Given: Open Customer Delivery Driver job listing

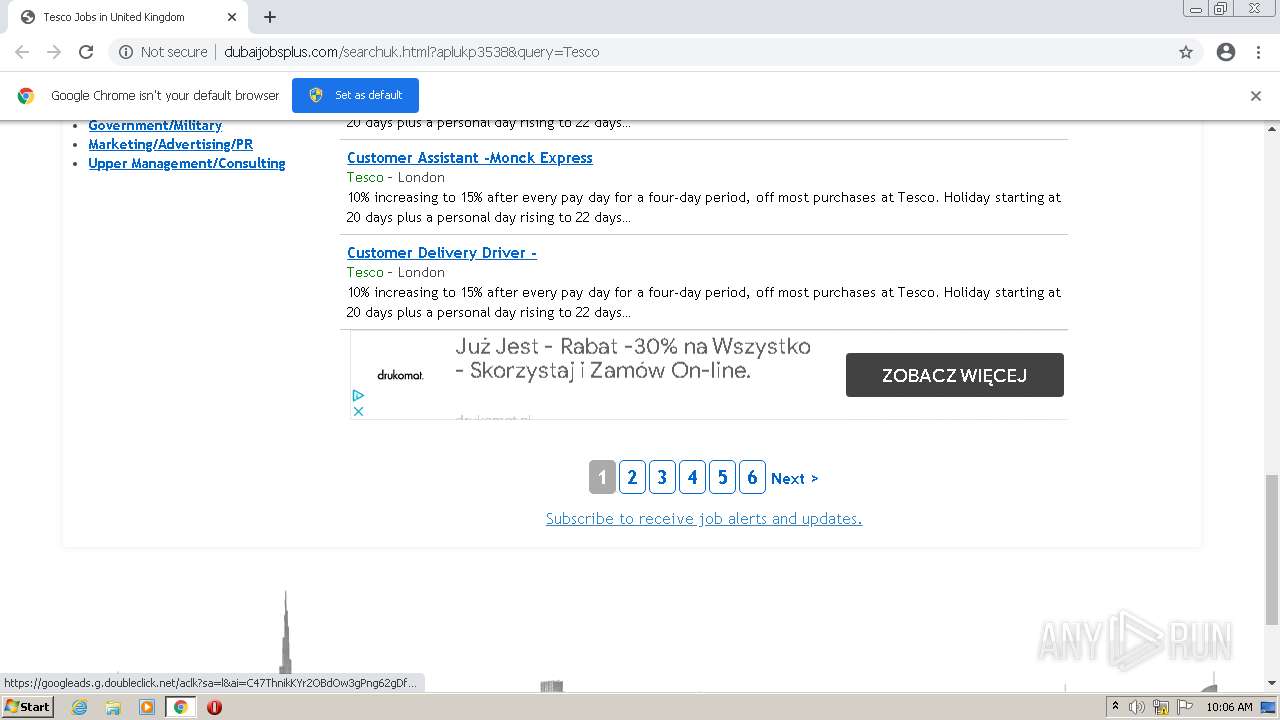Looking at the screenshot, I should (x=442, y=253).
